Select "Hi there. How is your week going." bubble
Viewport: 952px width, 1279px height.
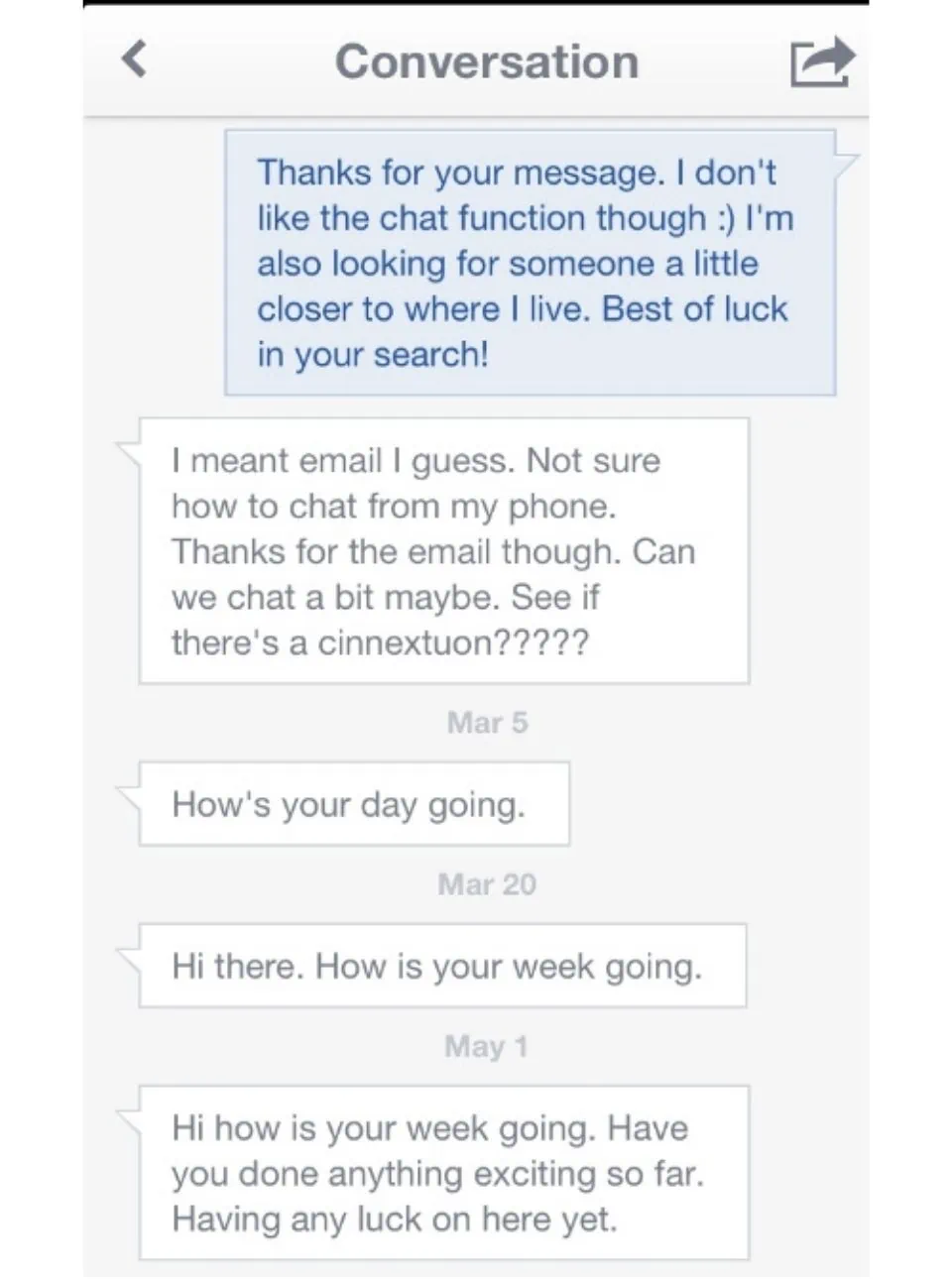(441, 967)
